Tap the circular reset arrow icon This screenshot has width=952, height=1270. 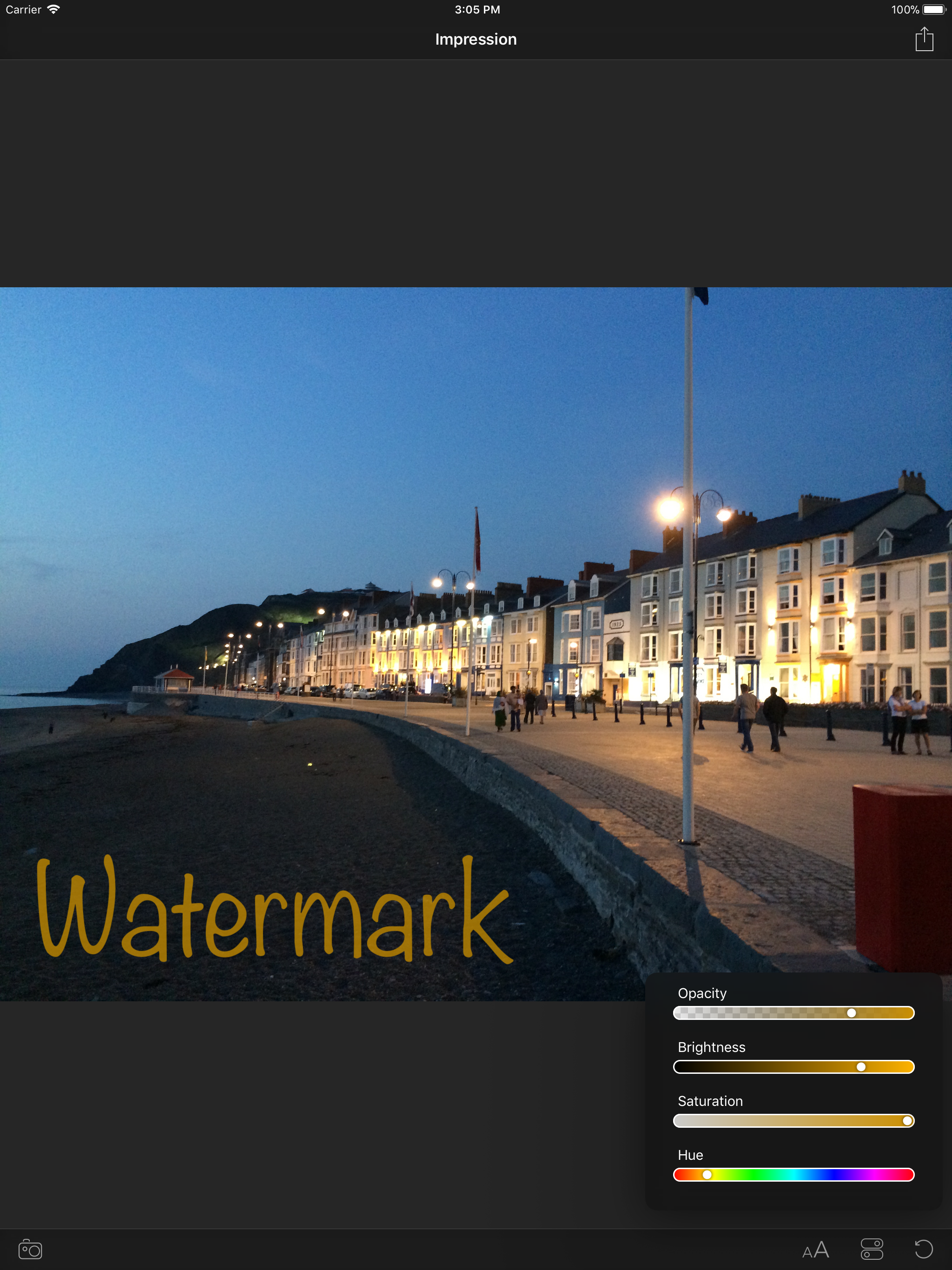click(923, 1250)
